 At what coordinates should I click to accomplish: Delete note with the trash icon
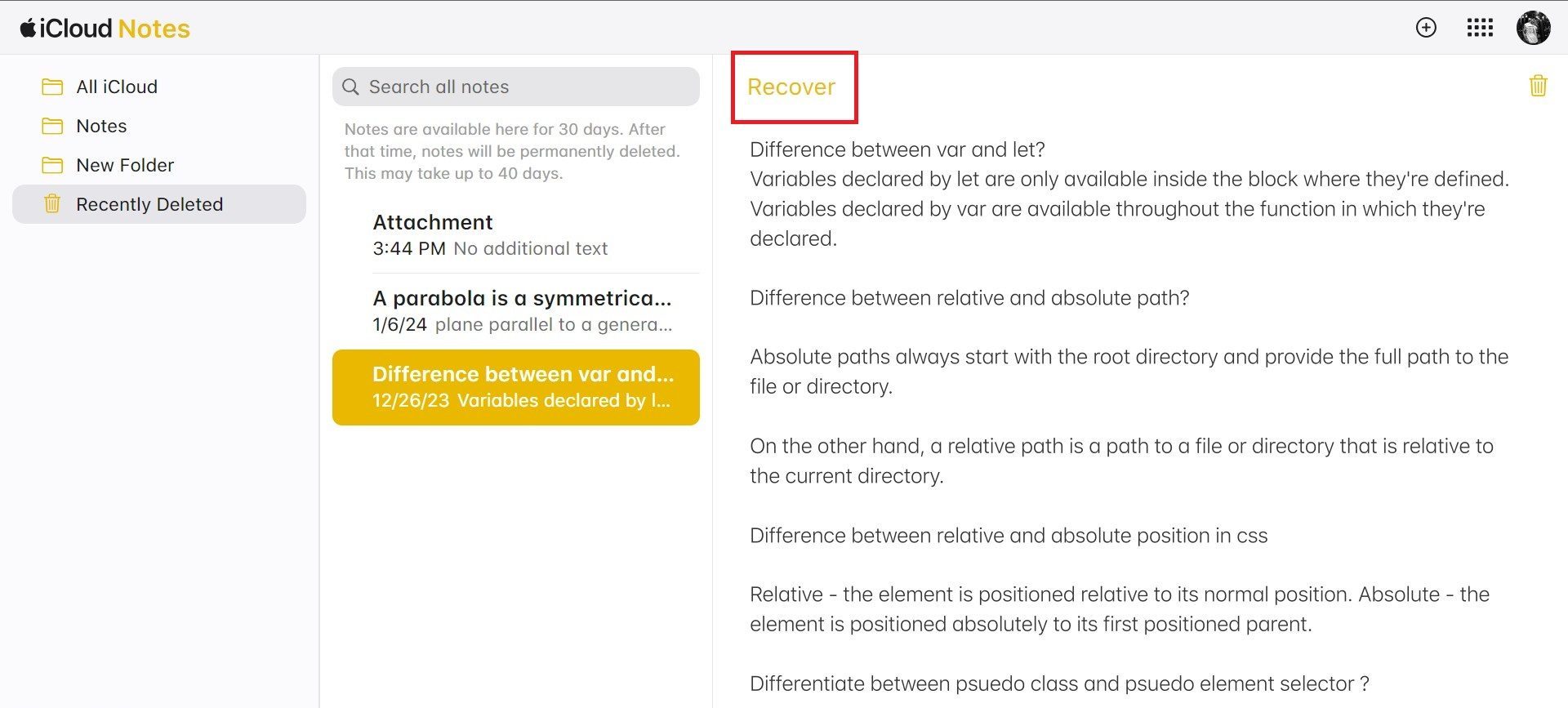pyautogui.click(x=1538, y=86)
